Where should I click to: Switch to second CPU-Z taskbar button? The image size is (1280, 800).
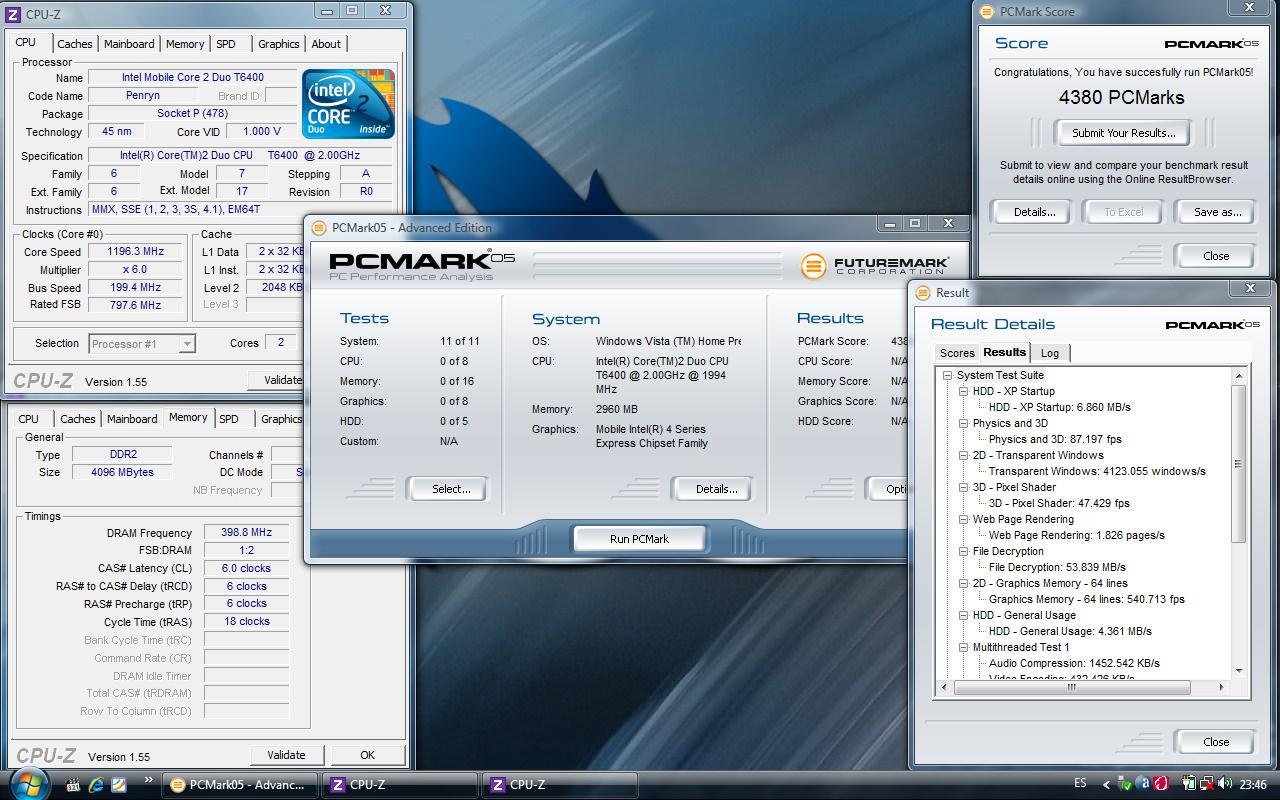pyautogui.click(x=560, y=785)
